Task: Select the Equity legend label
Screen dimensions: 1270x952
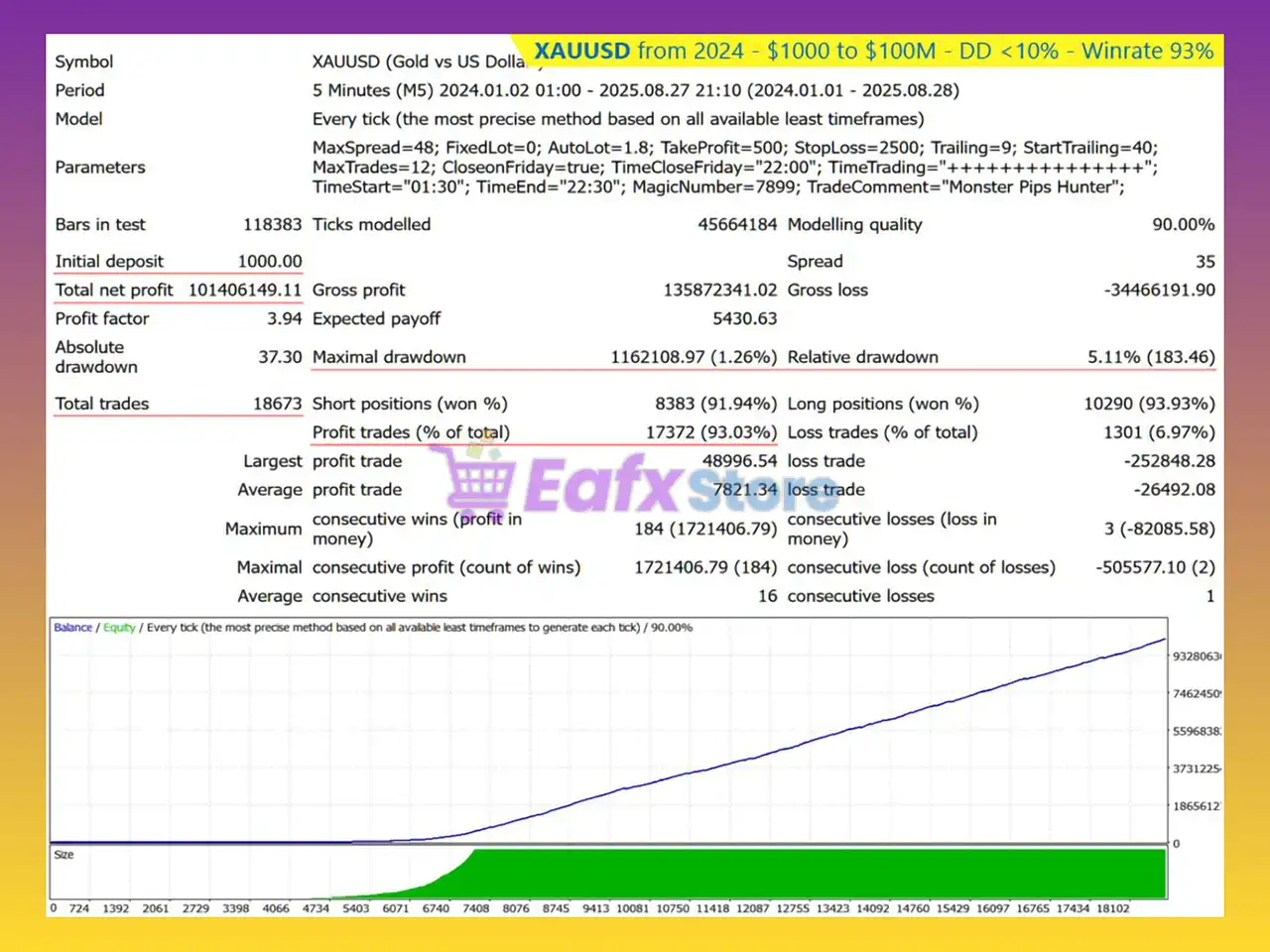Action: tap(119, 628)
